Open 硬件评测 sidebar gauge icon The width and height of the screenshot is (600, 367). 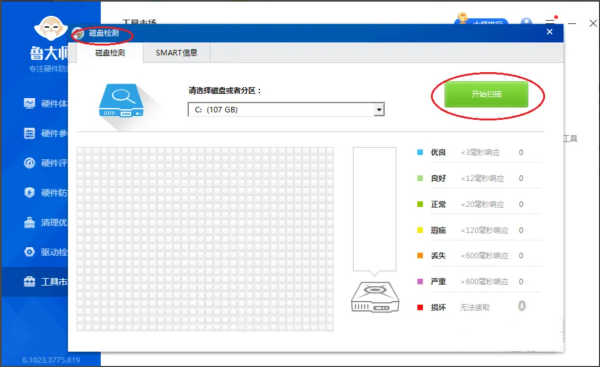coord(29,163)
